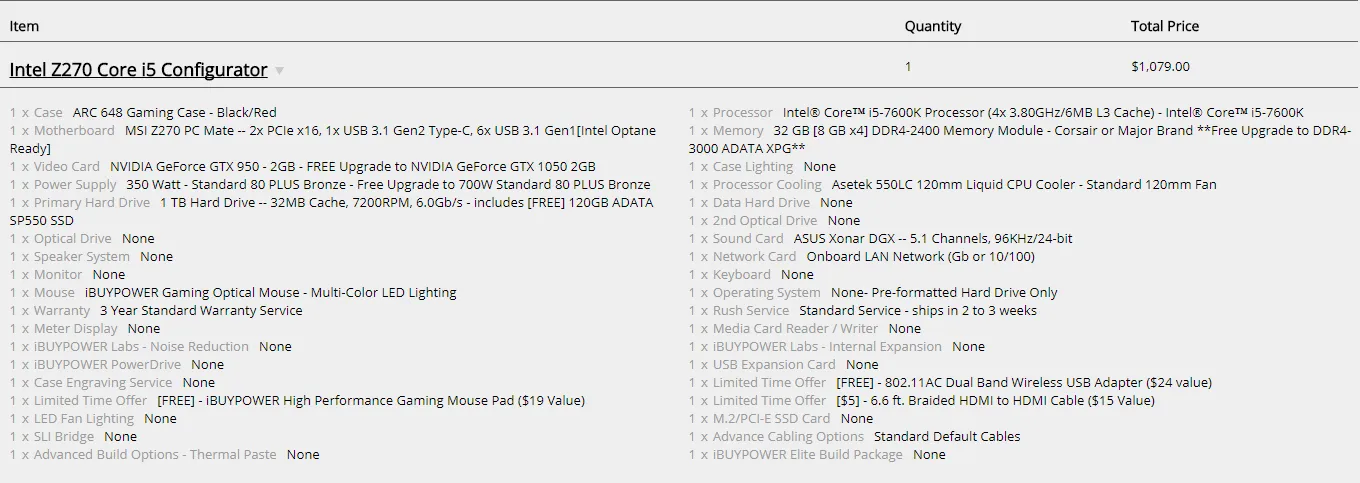Click the ASUS Xonar DGX sound card line
The height and width of the screenshot is (483, 1360).
click(932, 239)
